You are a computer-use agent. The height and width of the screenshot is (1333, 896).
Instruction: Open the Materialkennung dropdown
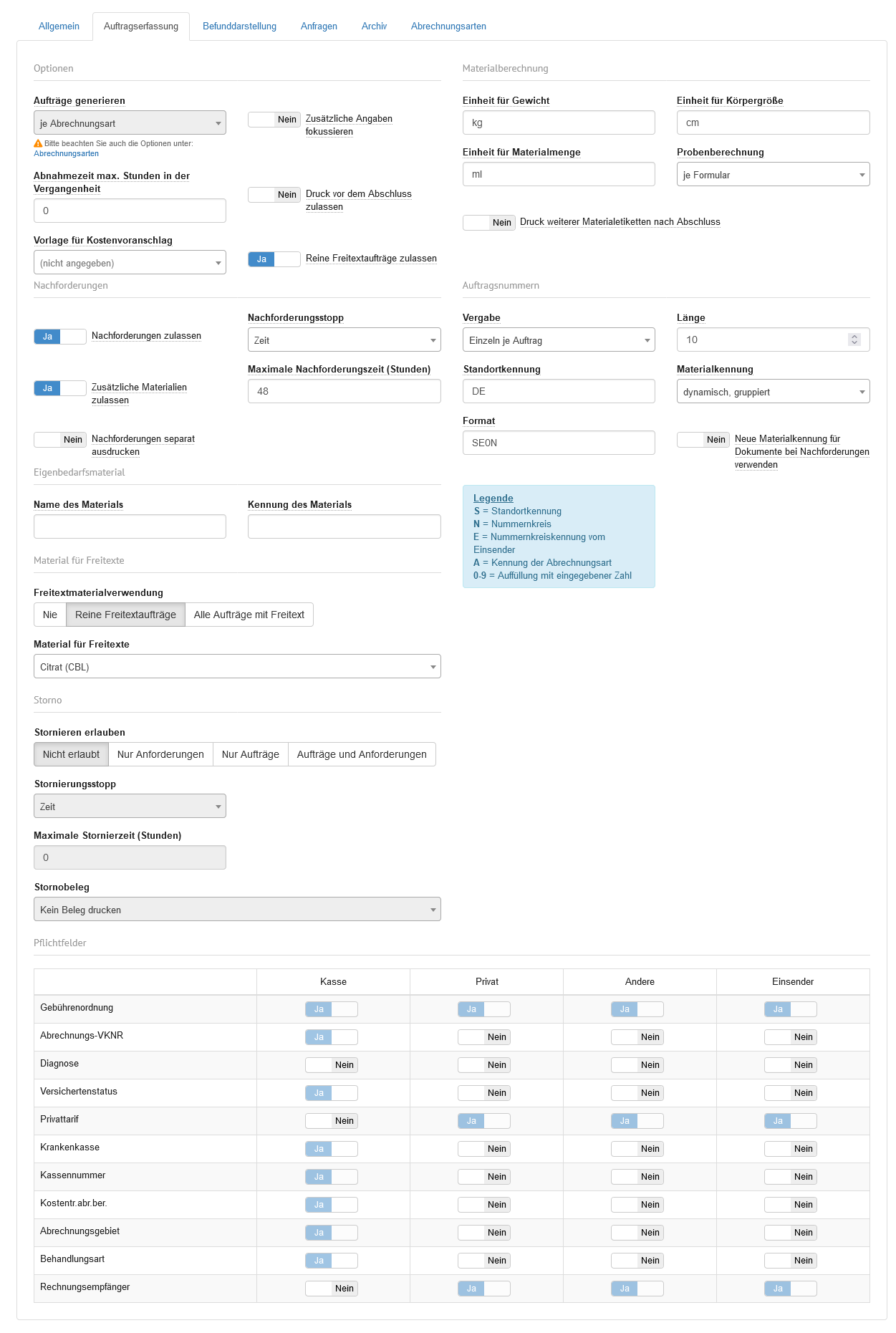[x=773, y=392]
